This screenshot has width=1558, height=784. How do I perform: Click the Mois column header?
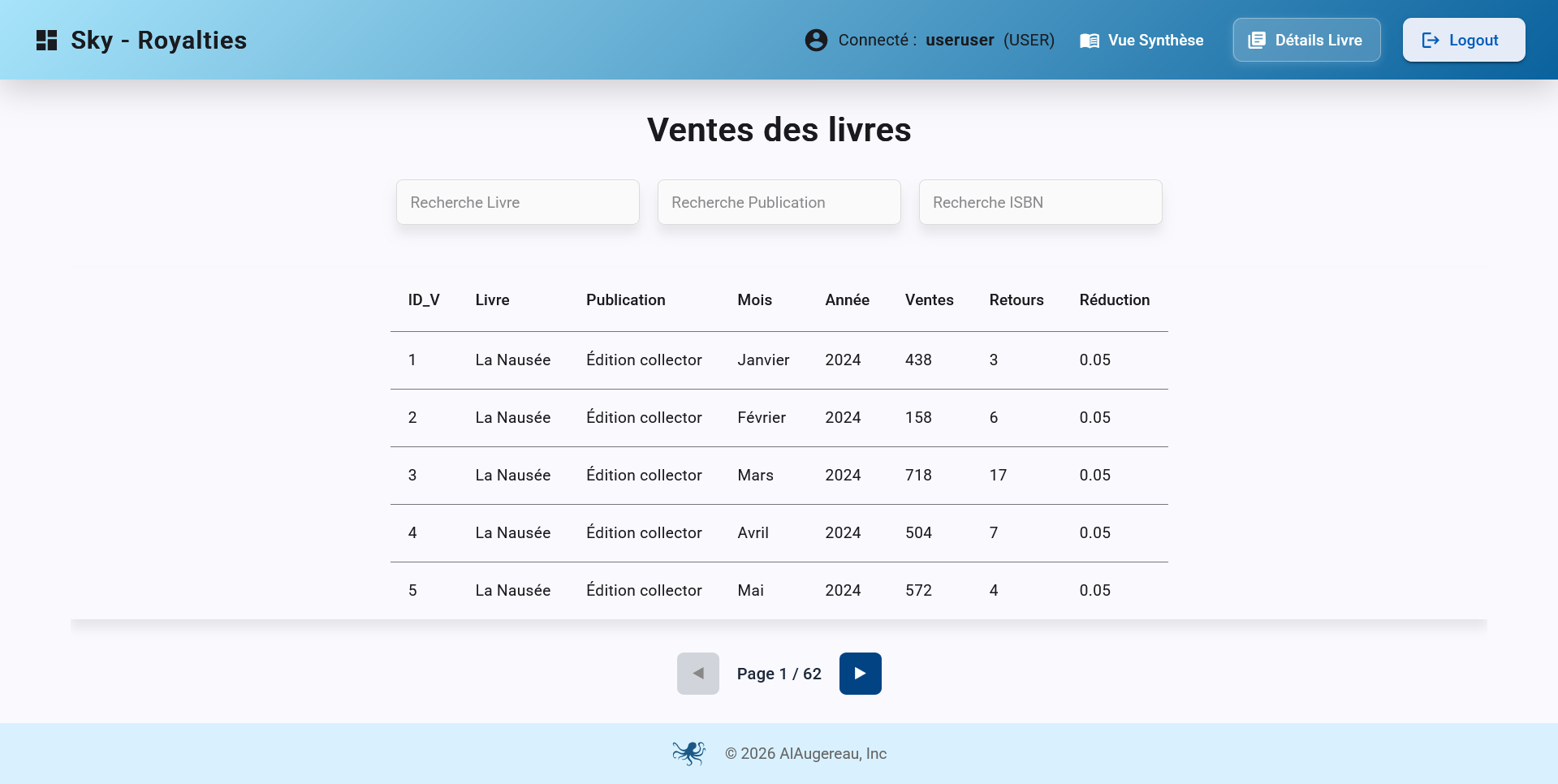pyautogui.click(x=755, y=300)
